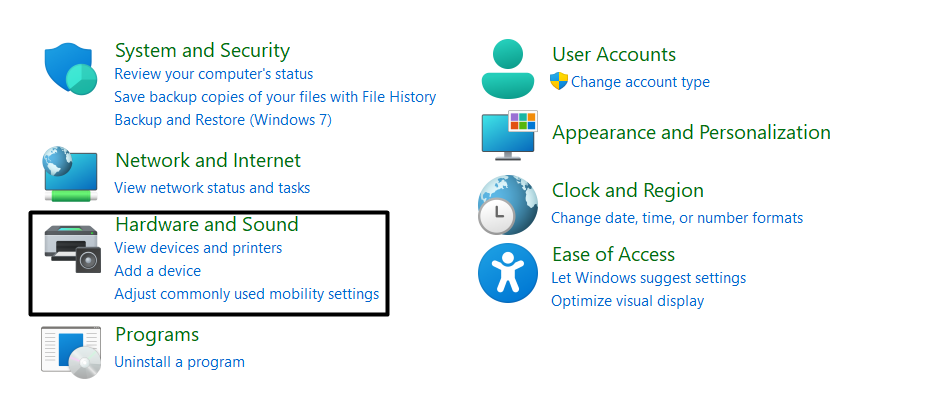
Task: Open the Programs disc icon
Action: tap(71, 351)
